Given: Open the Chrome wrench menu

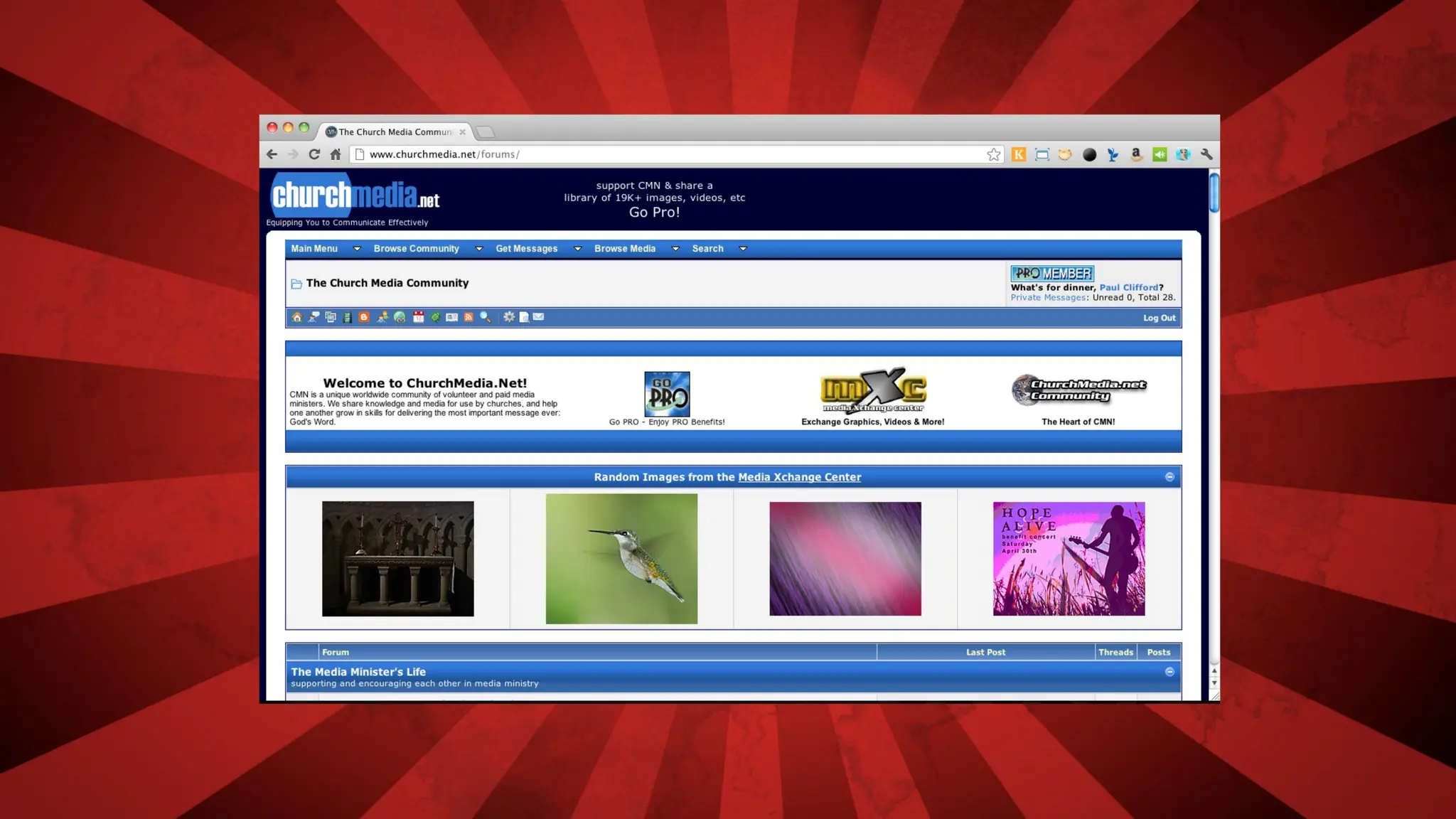Looking at the screenshot, I should (x=1206, y=154).
